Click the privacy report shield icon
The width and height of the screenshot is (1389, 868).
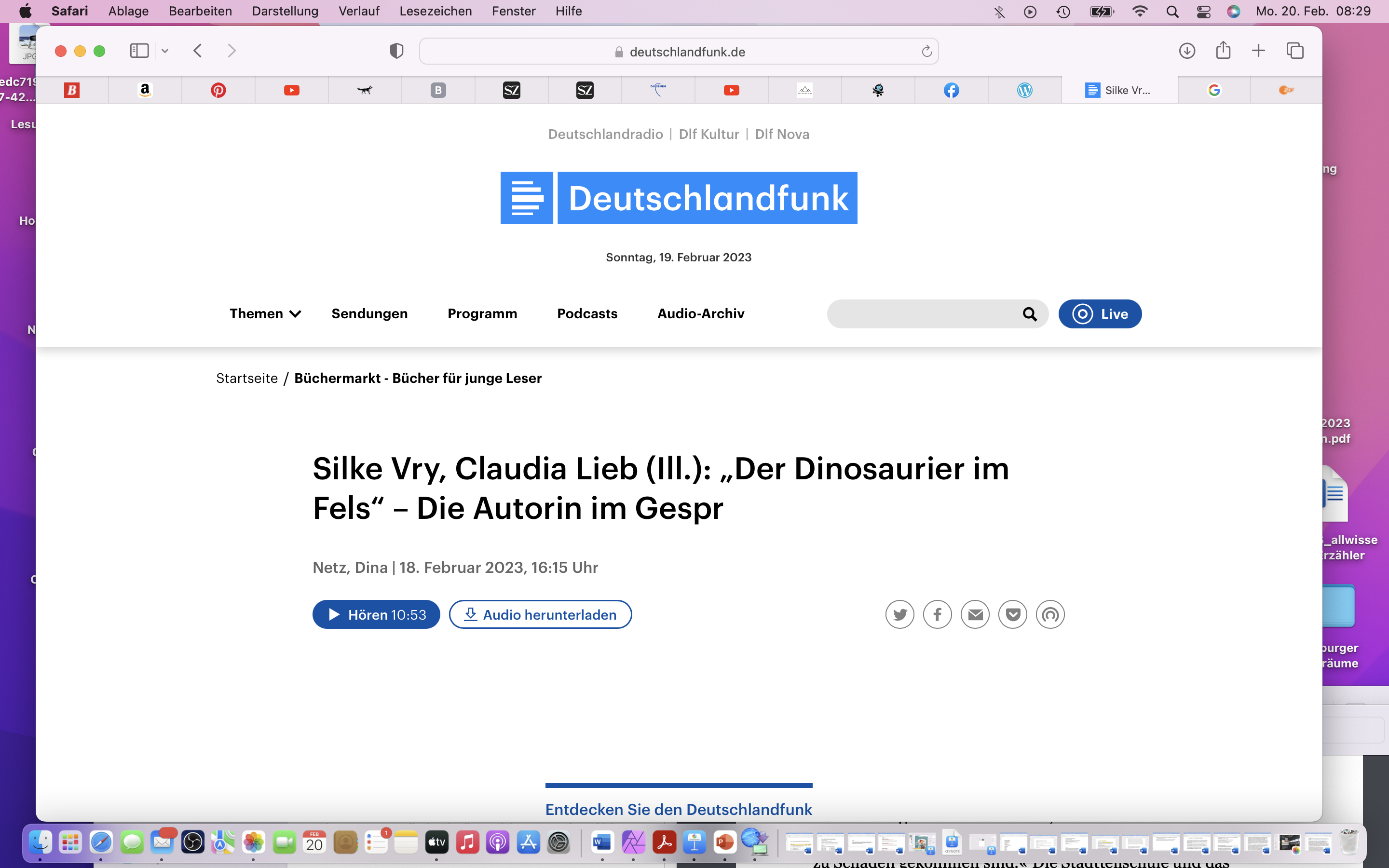(x=396, y=51)
